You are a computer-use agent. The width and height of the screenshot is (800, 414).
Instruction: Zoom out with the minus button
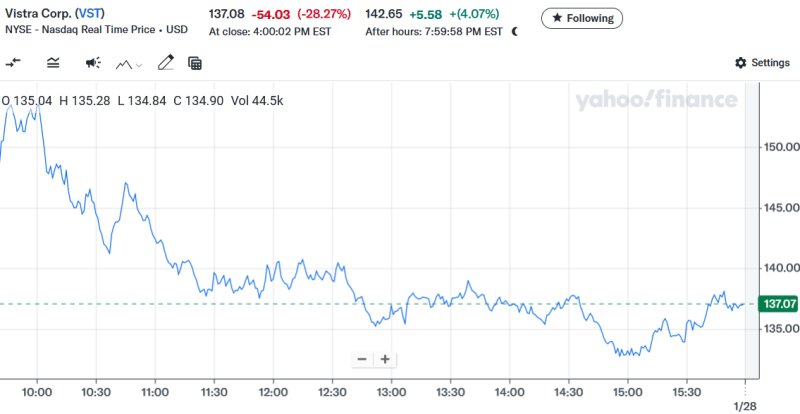click(x=361, y=359)
